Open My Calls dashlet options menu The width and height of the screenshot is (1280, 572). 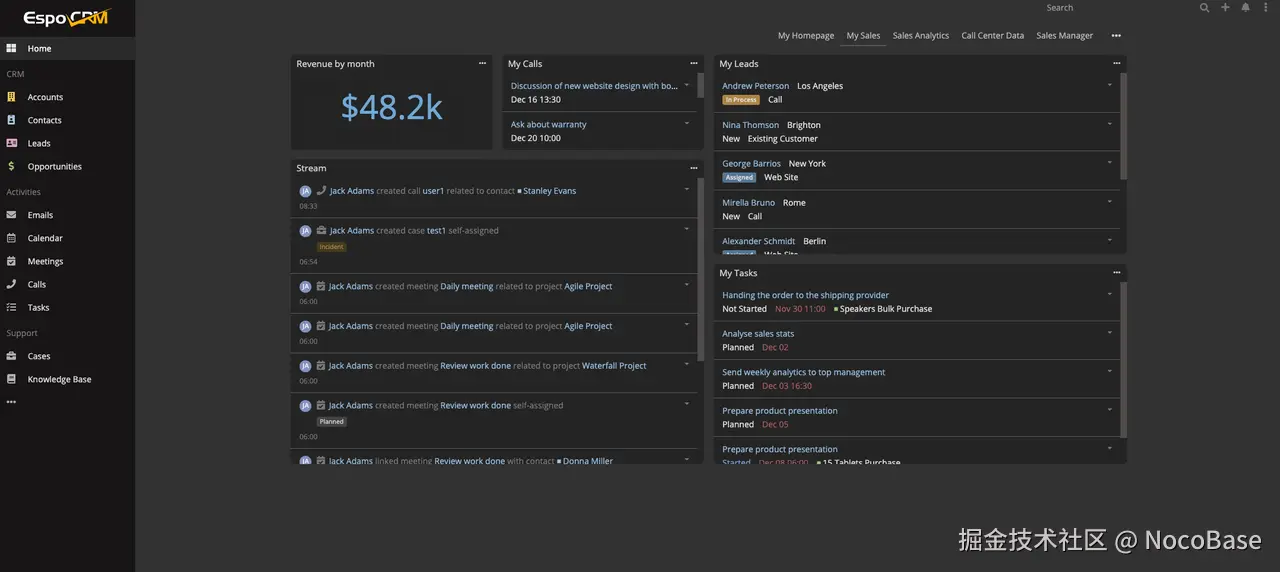coord(694,64)
